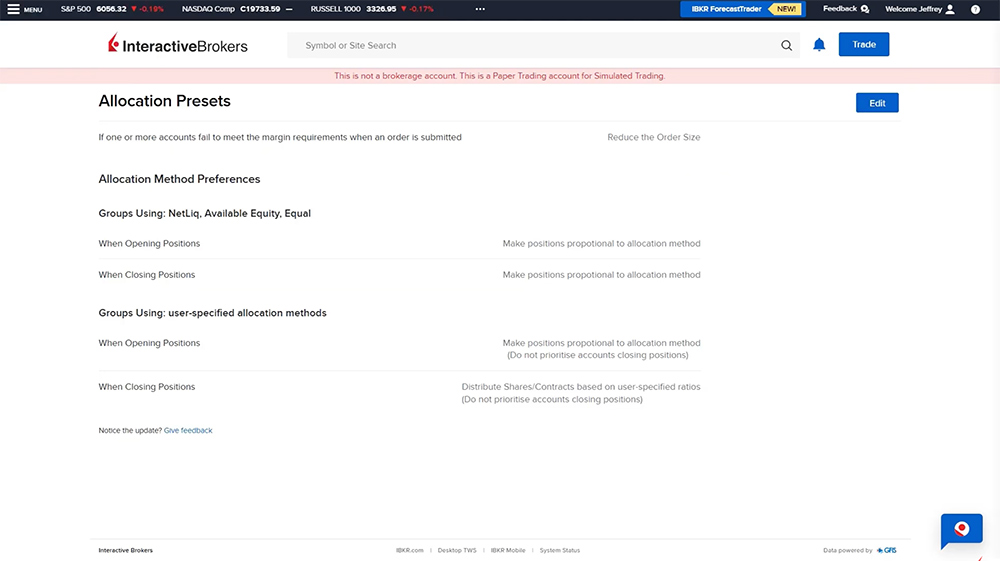Expand ticker with three dots icon

(480, 9)
